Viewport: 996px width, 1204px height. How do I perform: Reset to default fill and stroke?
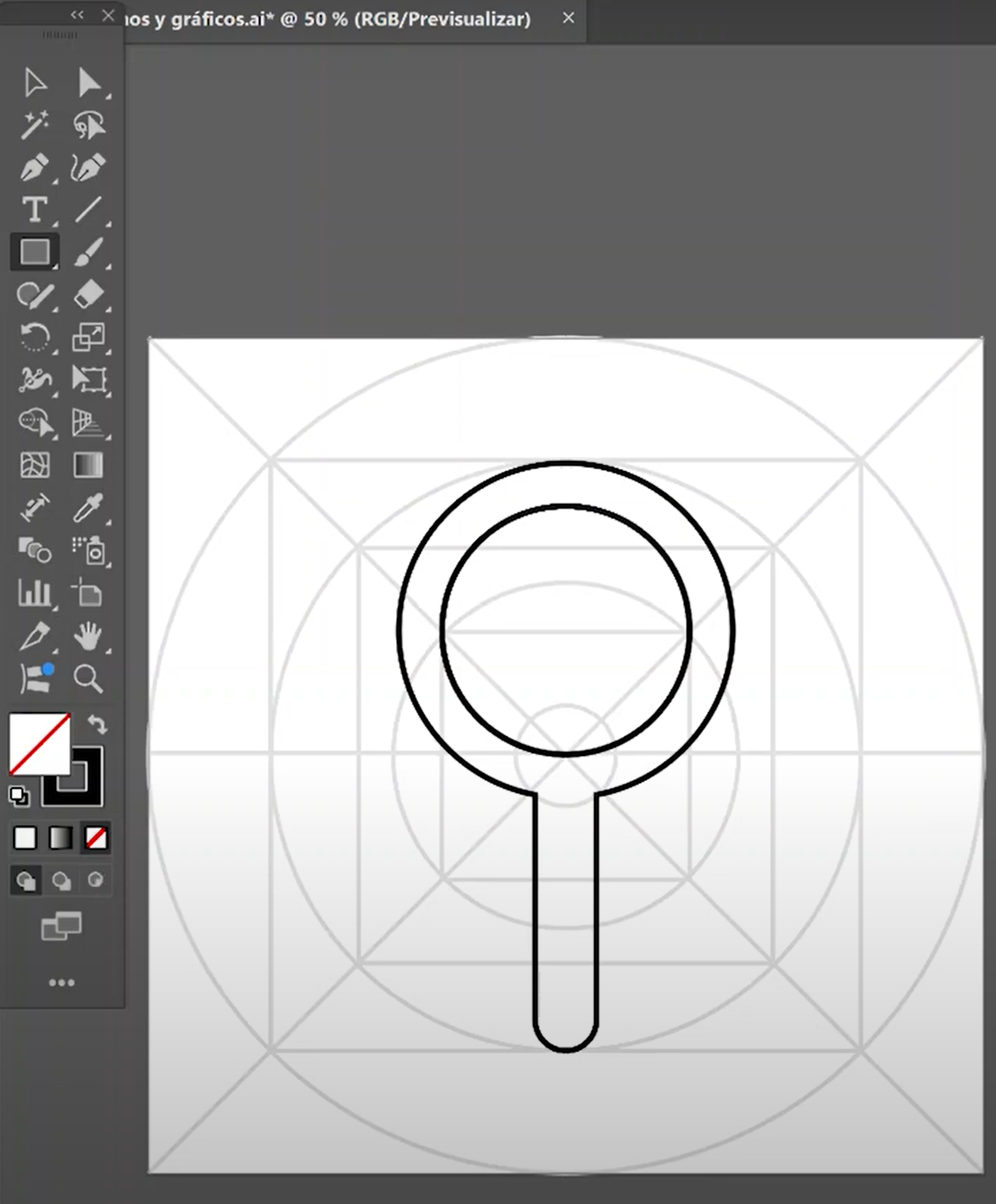point(19,796)
